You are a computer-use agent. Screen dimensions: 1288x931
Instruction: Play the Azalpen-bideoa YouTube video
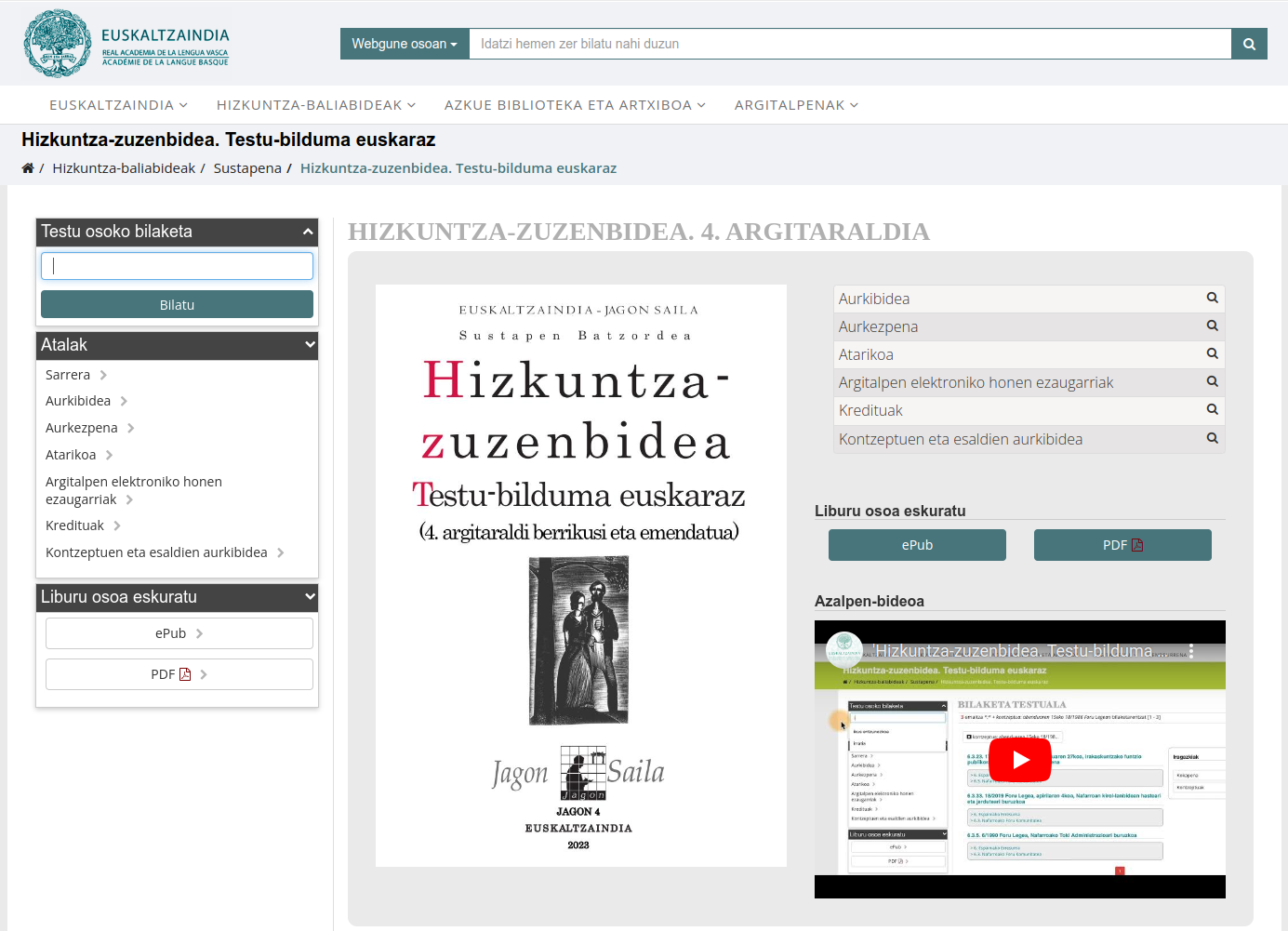pyautogui.click(x=1020, y=760)
